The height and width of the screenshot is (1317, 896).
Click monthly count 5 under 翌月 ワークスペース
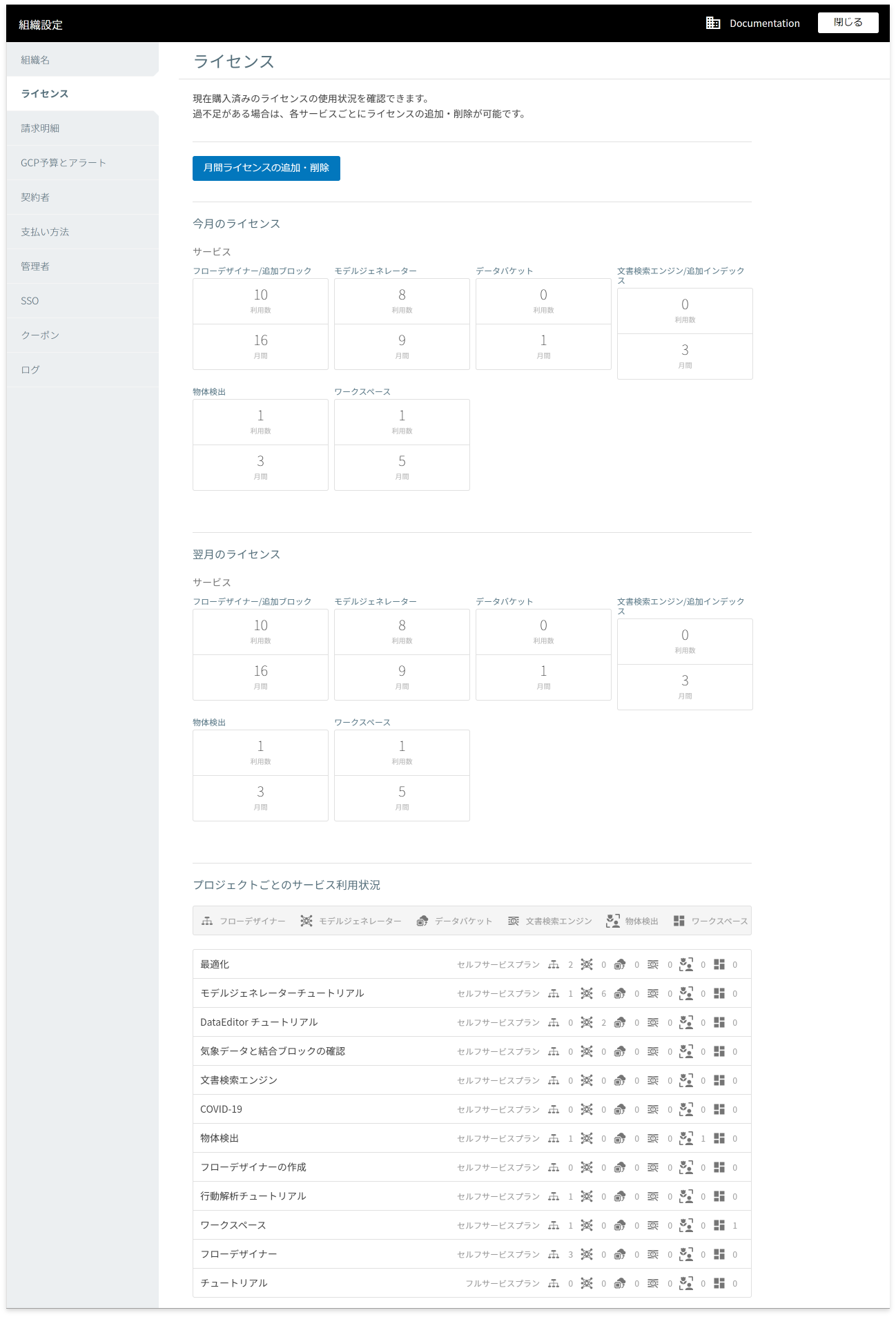pos(402,792)
